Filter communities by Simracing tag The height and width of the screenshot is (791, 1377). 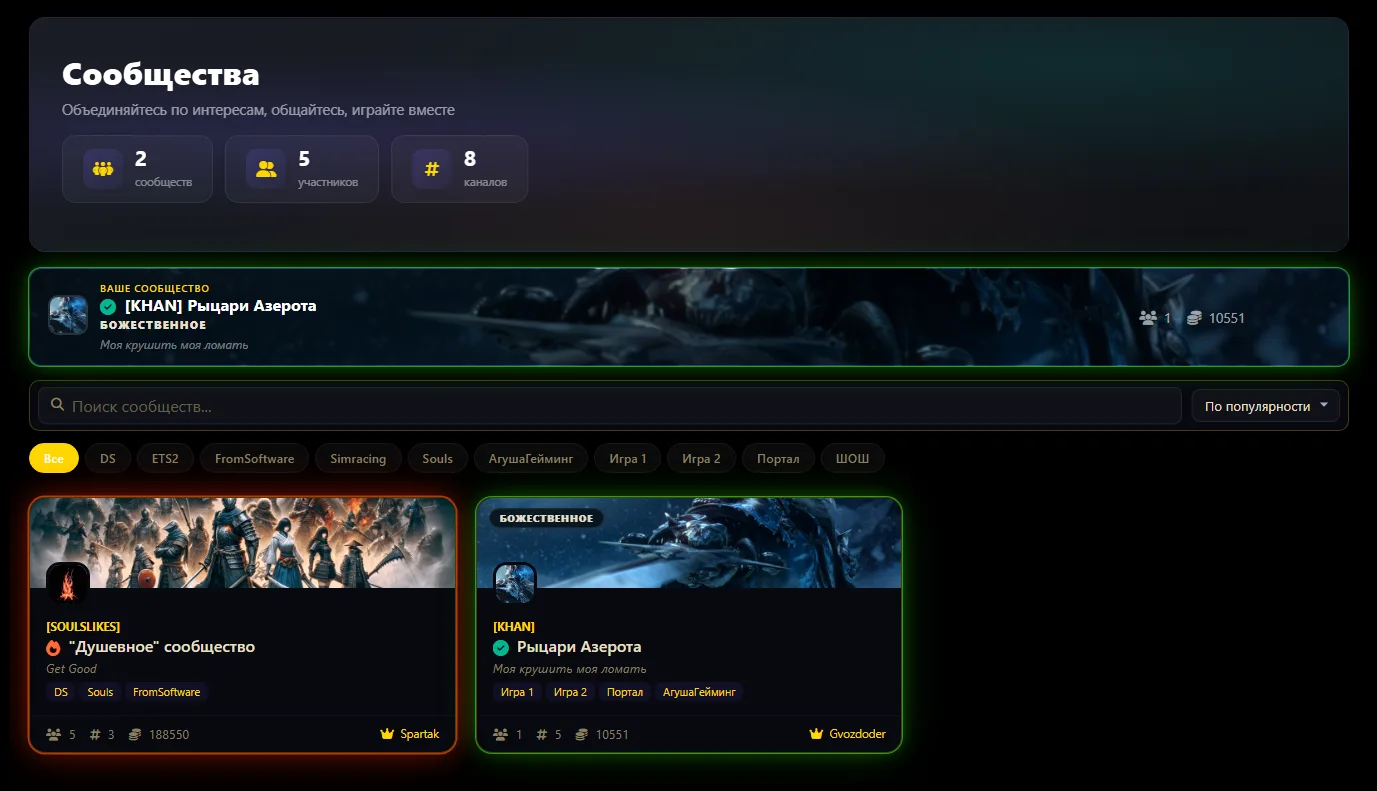pyautogui.click(x=358, y=459)
